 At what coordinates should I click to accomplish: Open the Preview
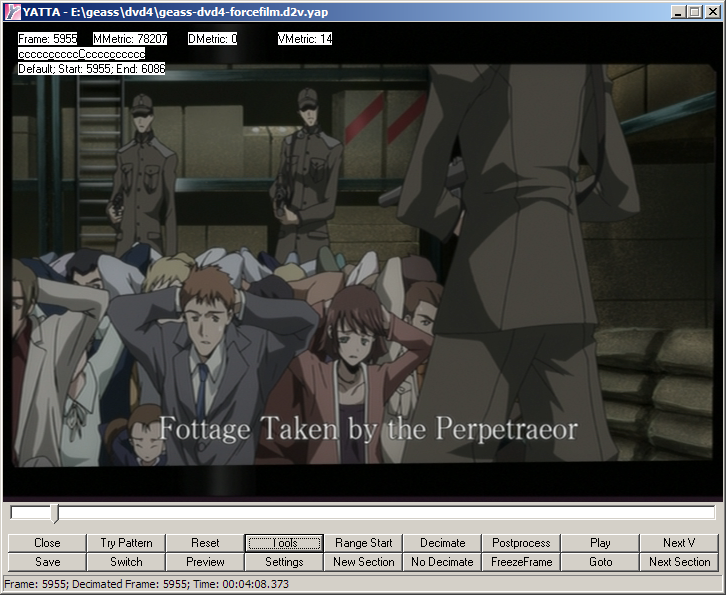205,562
